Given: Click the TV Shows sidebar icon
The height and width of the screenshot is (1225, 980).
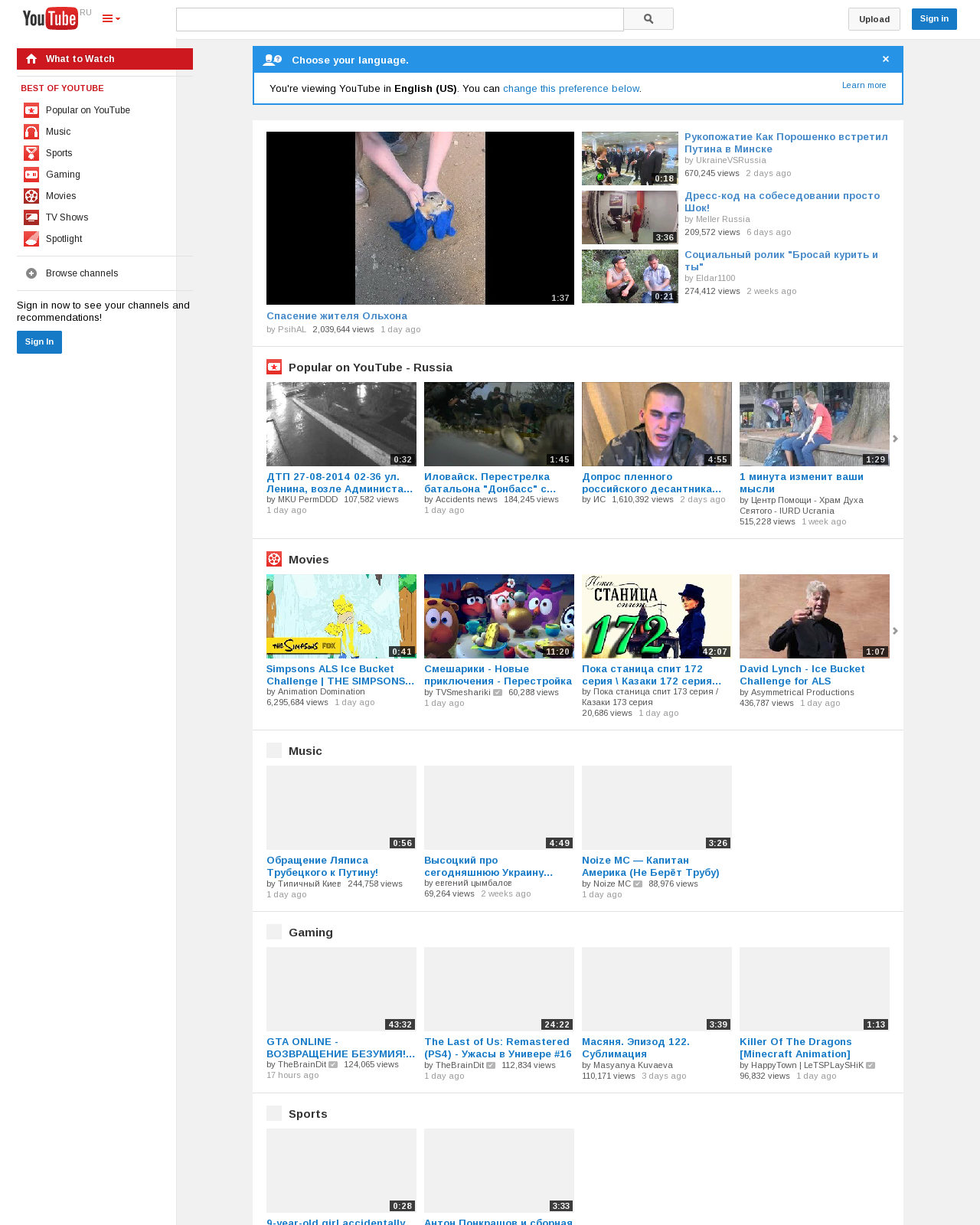Looking at the screenshot, I should [31, 217].
